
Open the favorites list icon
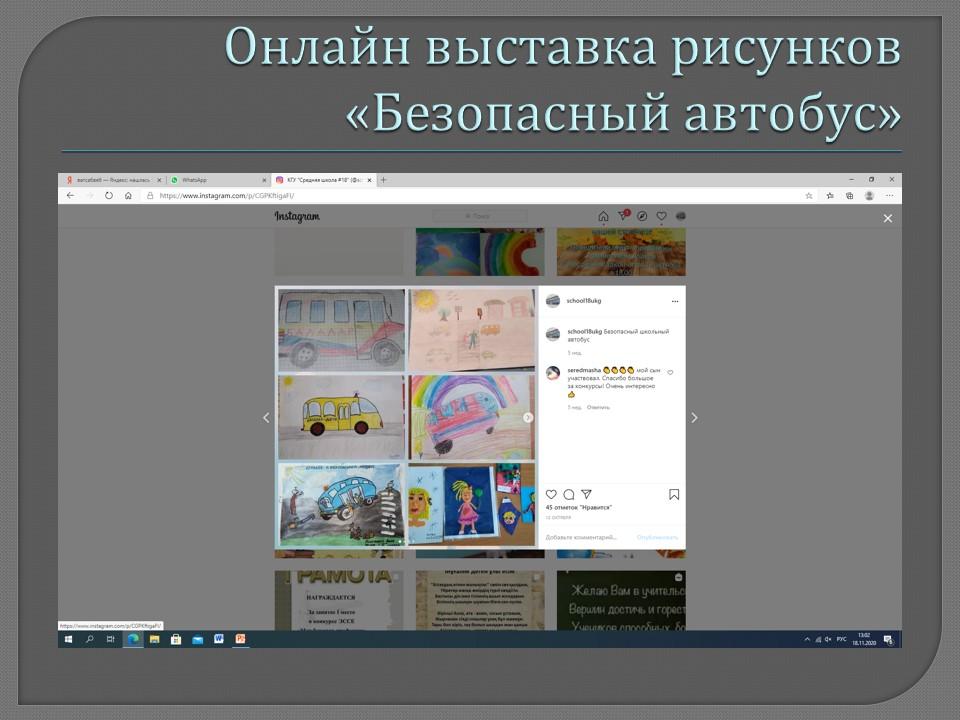coord(830,196)
